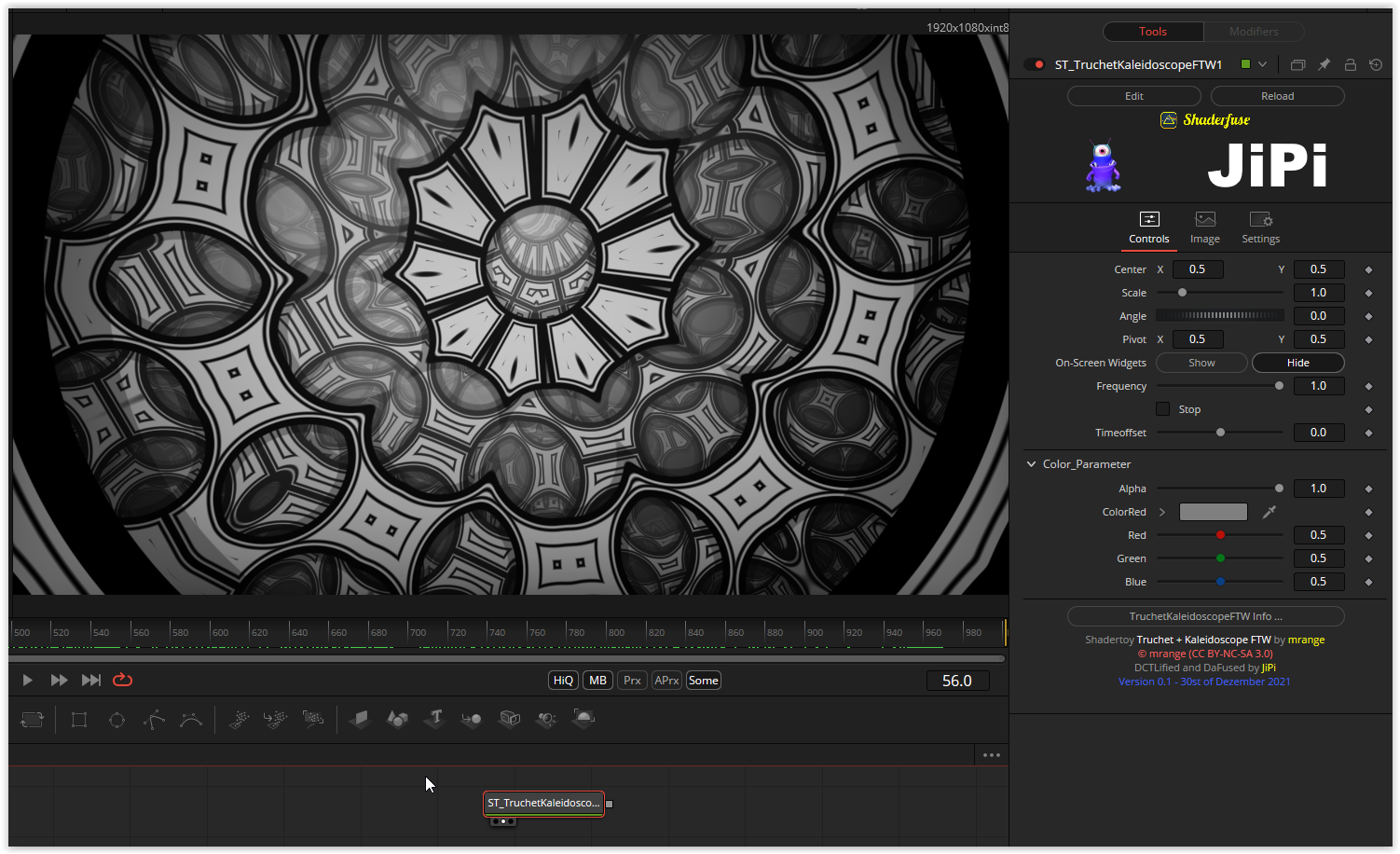Click the ColorRed gray color swatch
The height and width of the screenshot is (854, 1400).
coord(1213,512)
